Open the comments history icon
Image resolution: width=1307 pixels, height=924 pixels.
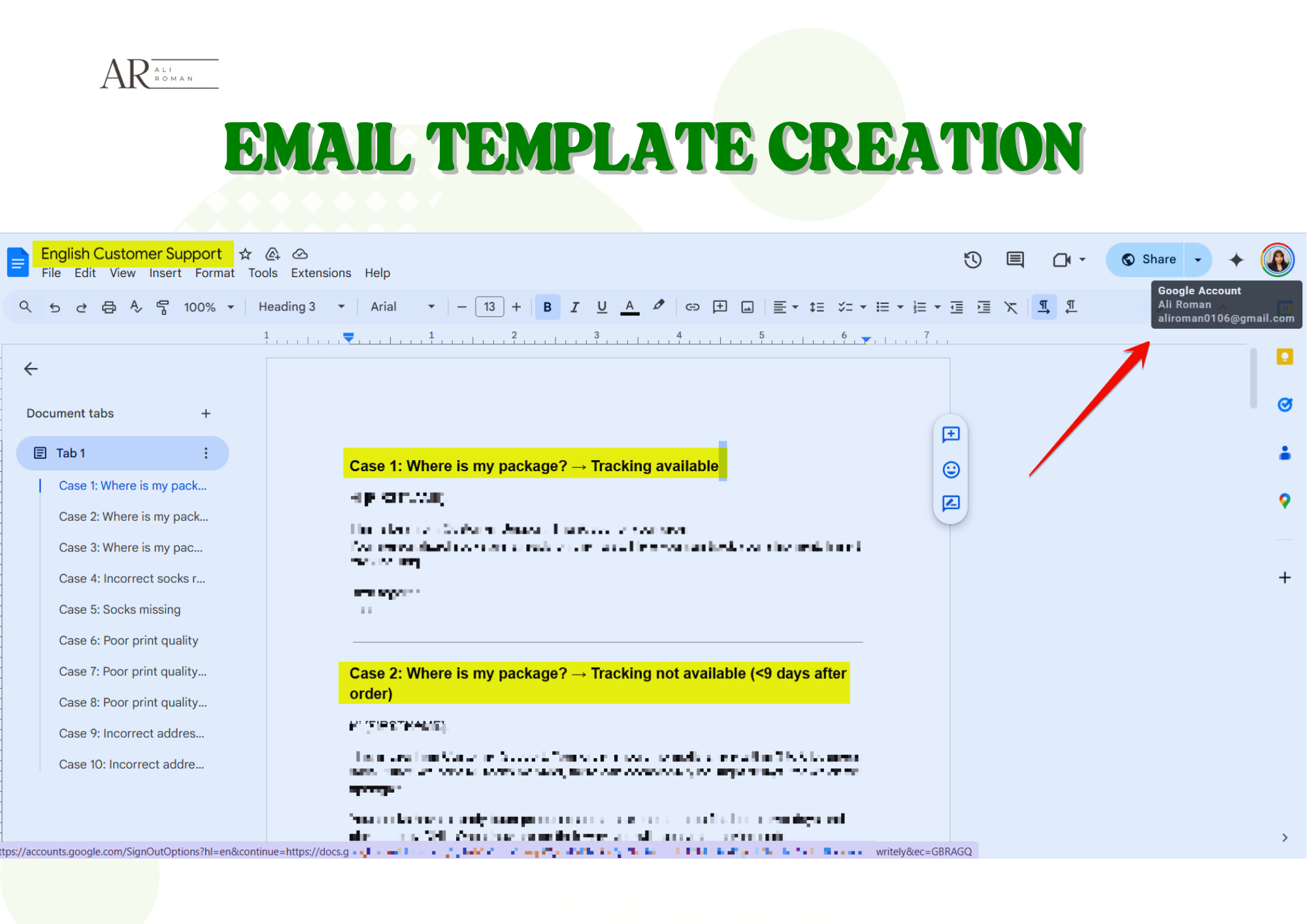click(1014, 259)
